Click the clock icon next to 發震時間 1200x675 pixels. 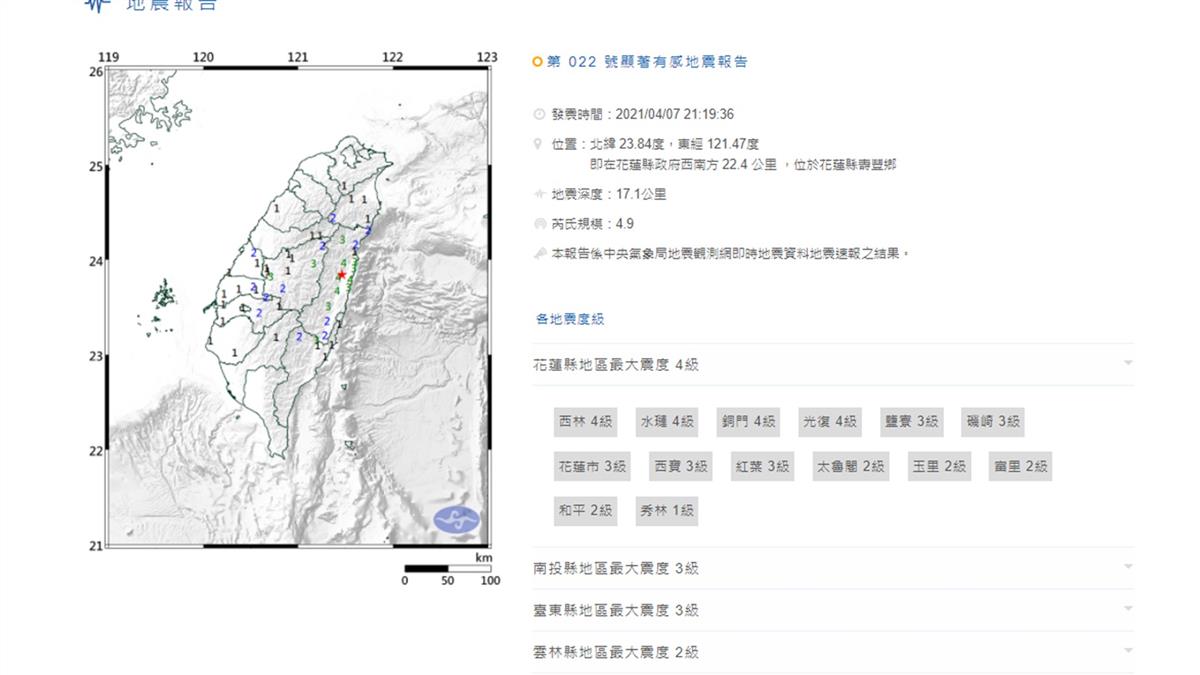tap(540, 115)
